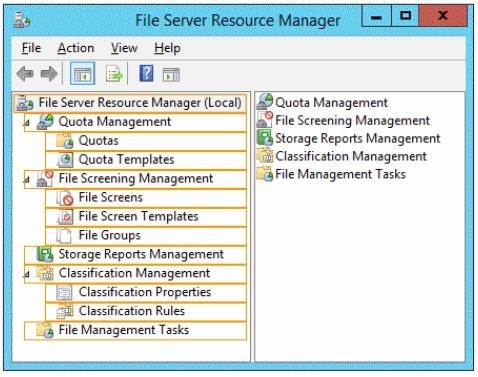Click the Forward arrow toolbar icon
The image size is (478, 377).
(49, 74)
